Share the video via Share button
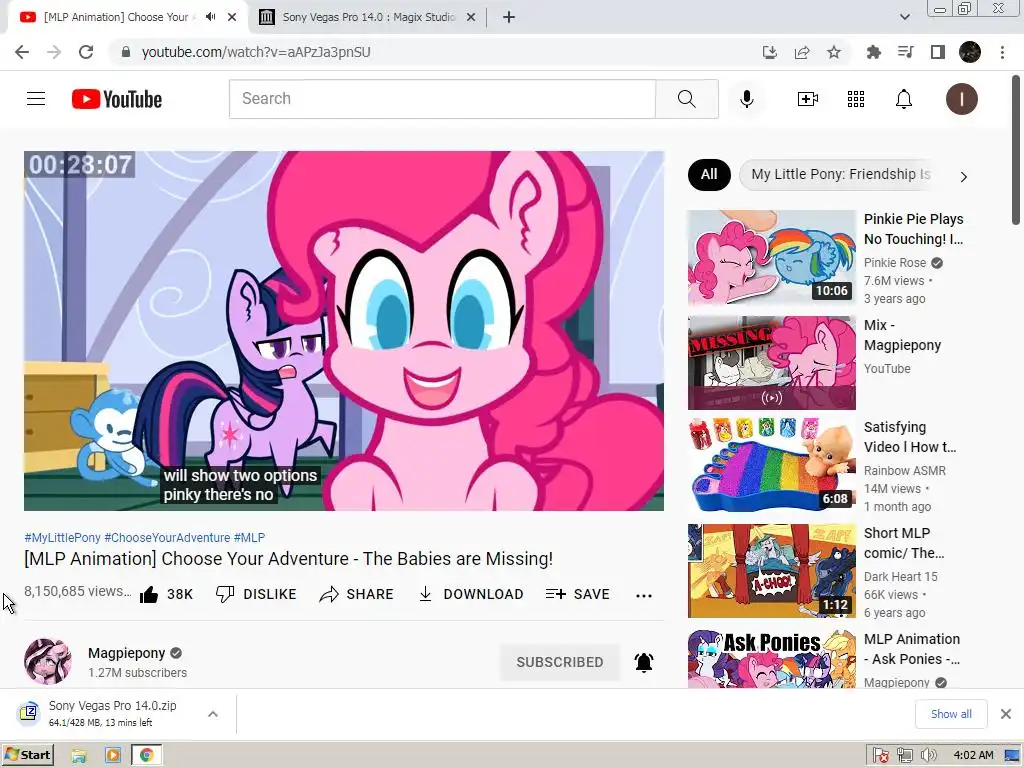Screen dimensions: 1024x768 (357, 594)
